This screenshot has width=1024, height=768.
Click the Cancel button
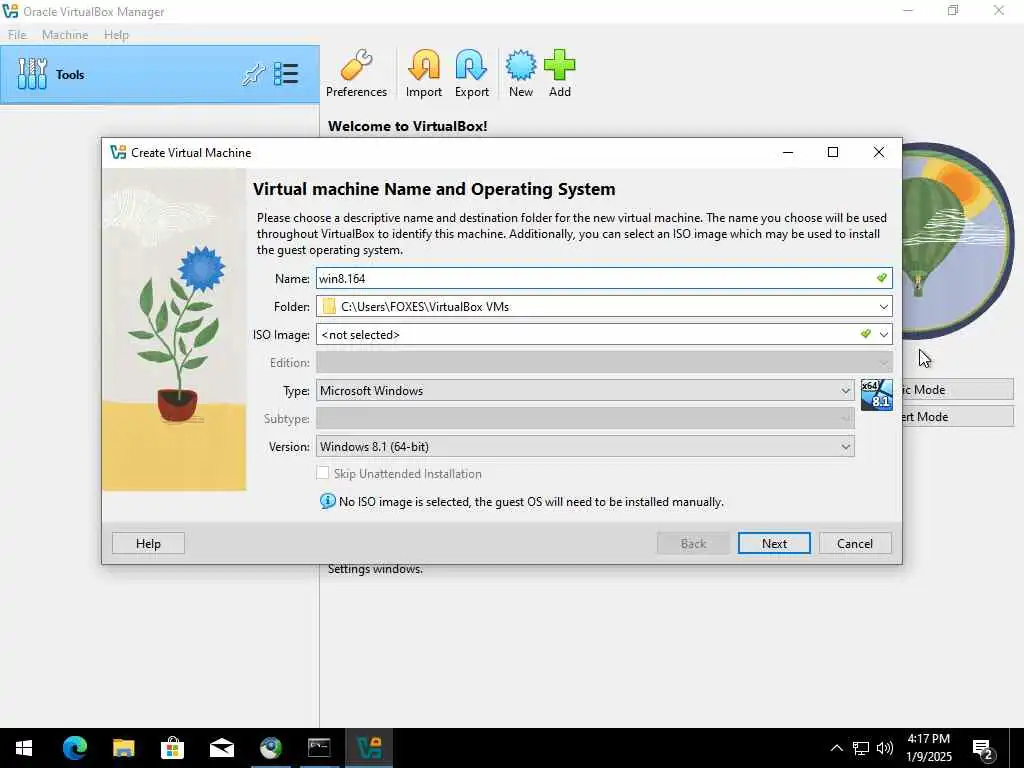click(x=855, y=543)
